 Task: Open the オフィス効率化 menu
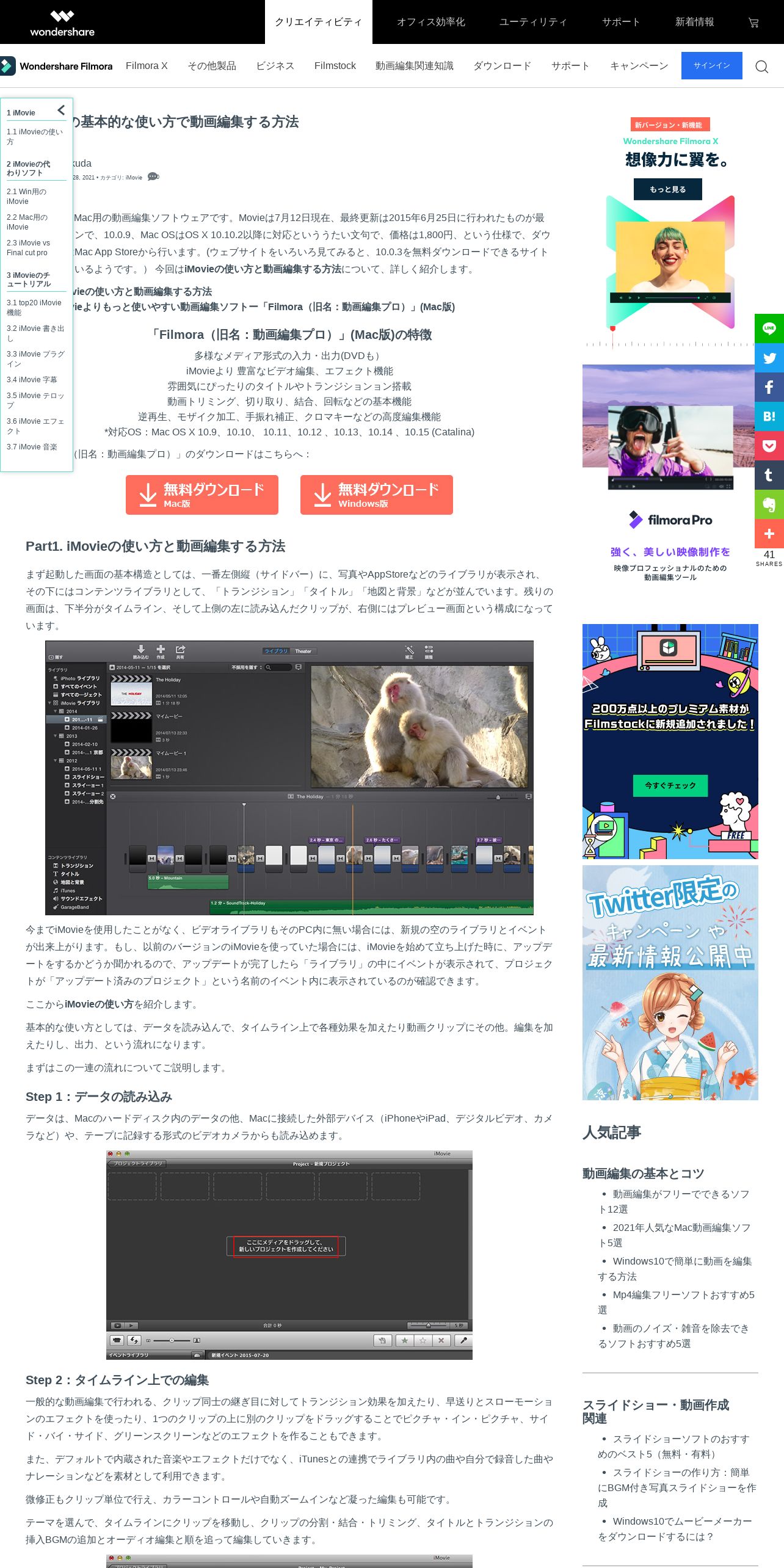point(431,22)
